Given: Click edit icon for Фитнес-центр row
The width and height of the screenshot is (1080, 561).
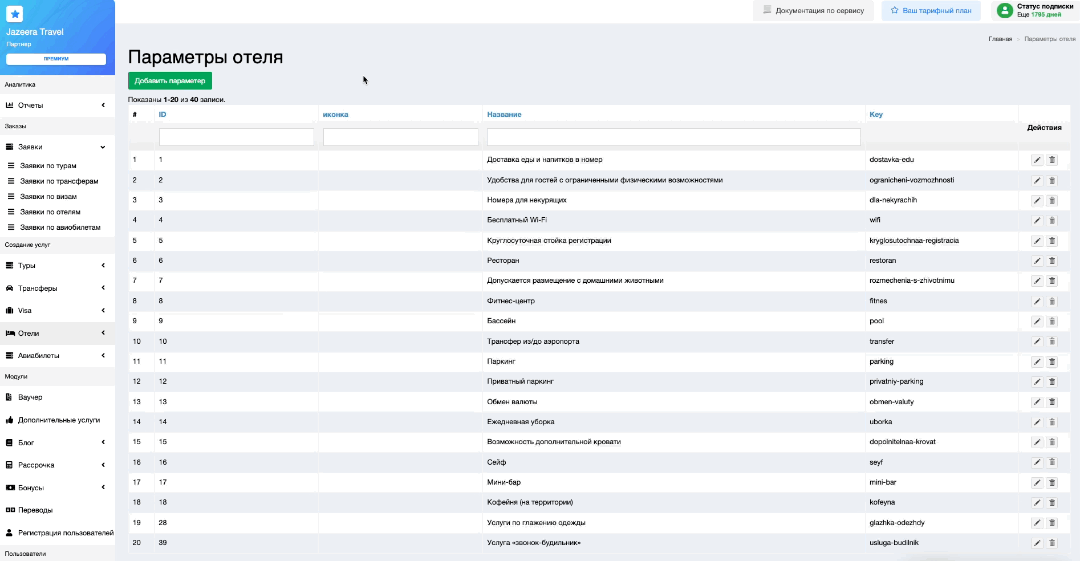Looking at the screenshot, I should (1037, 301).
